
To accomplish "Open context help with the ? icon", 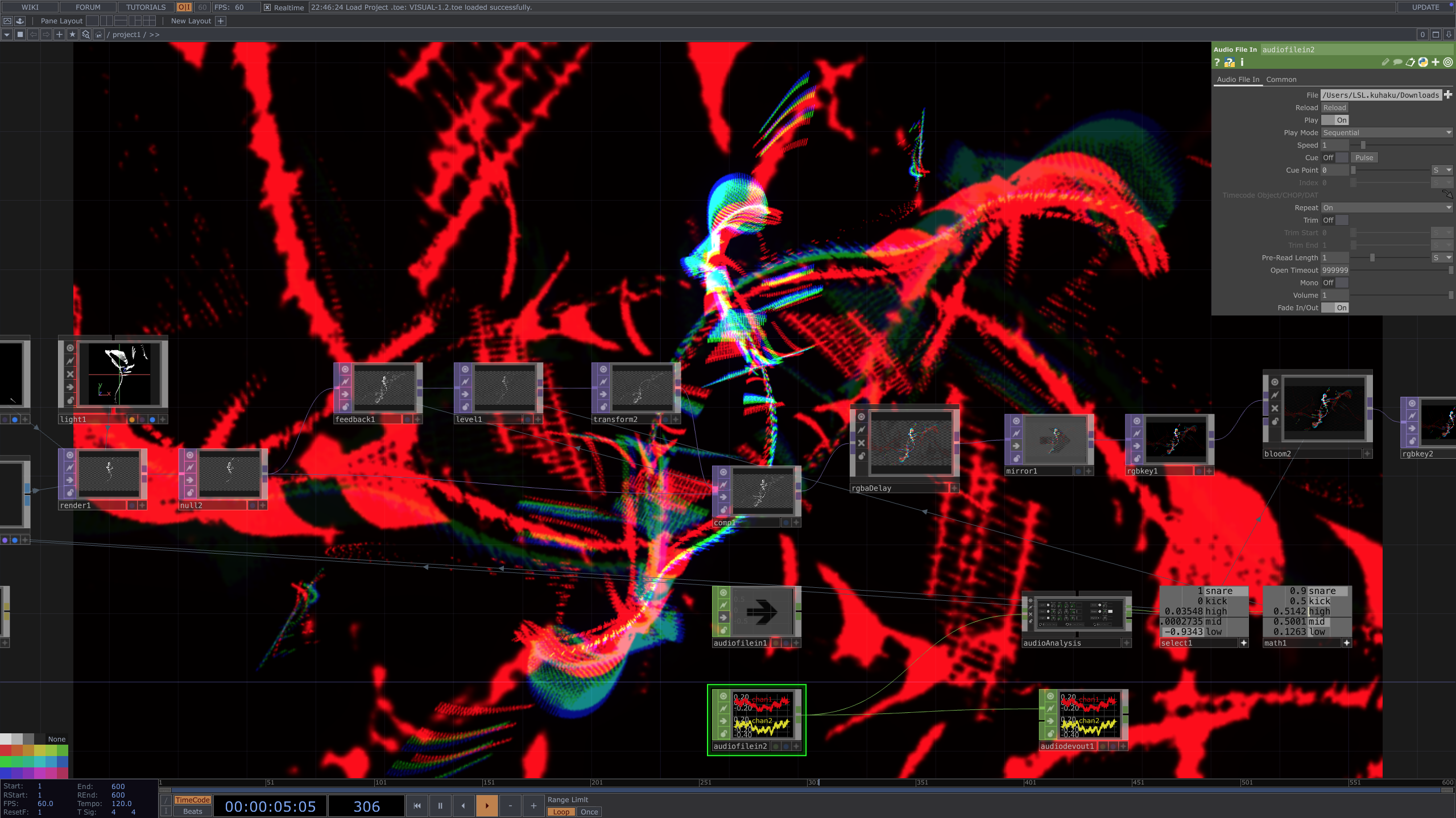I will (x=1217, y=63).
